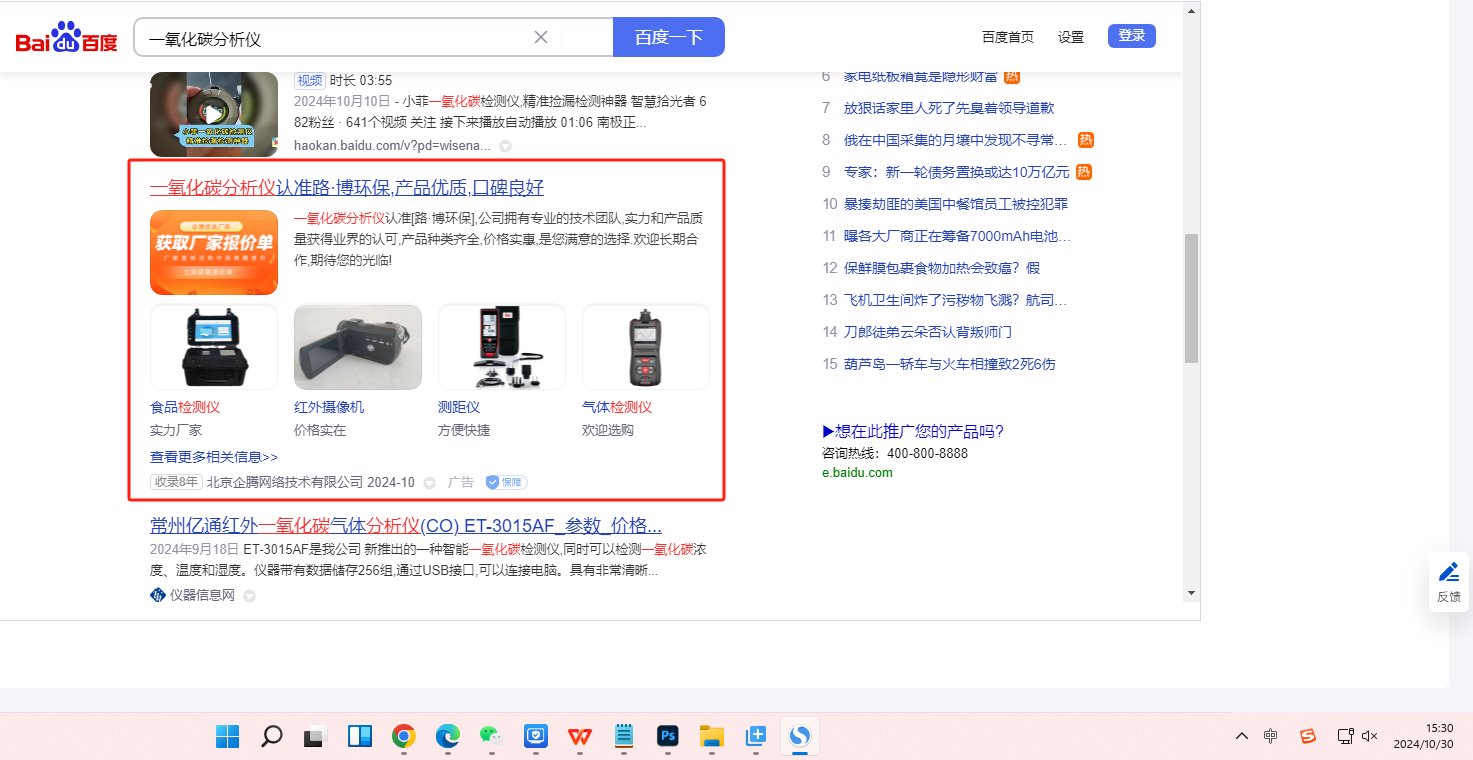Click the page vertical scrollbar thumb
The width and height of the screenshot is (1473, 760).
1191,298
